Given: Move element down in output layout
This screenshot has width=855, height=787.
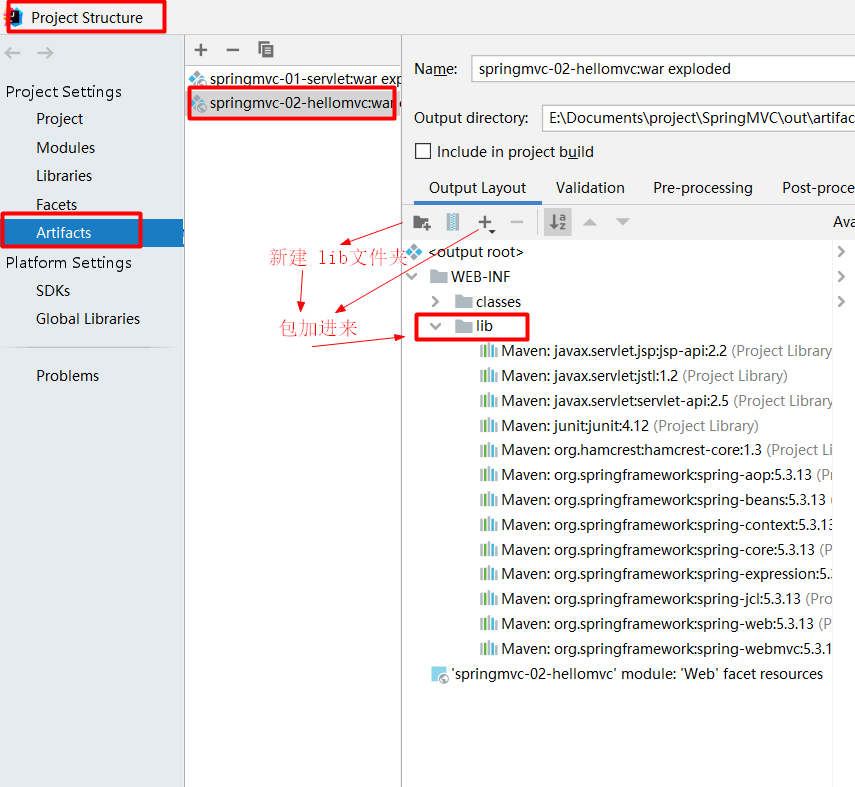Looking at the screenshot, I should 623,222.
